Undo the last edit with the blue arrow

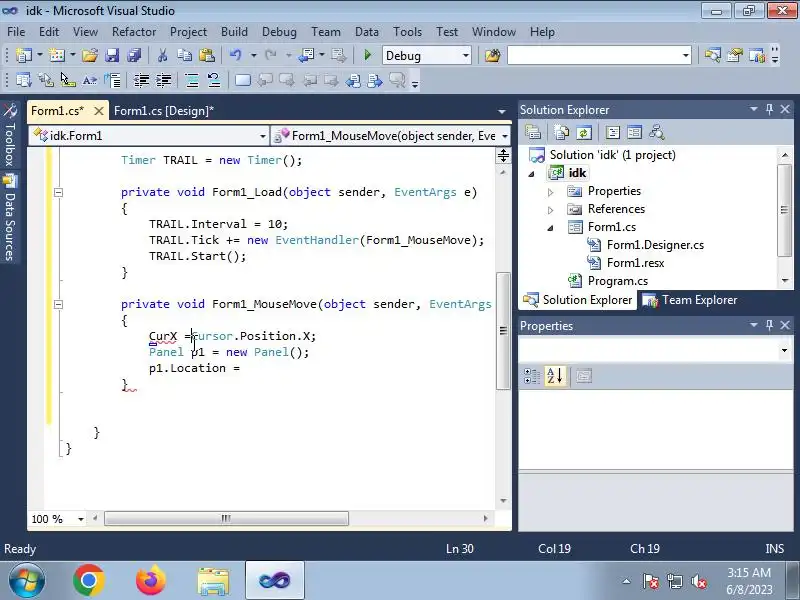[235, 55]
